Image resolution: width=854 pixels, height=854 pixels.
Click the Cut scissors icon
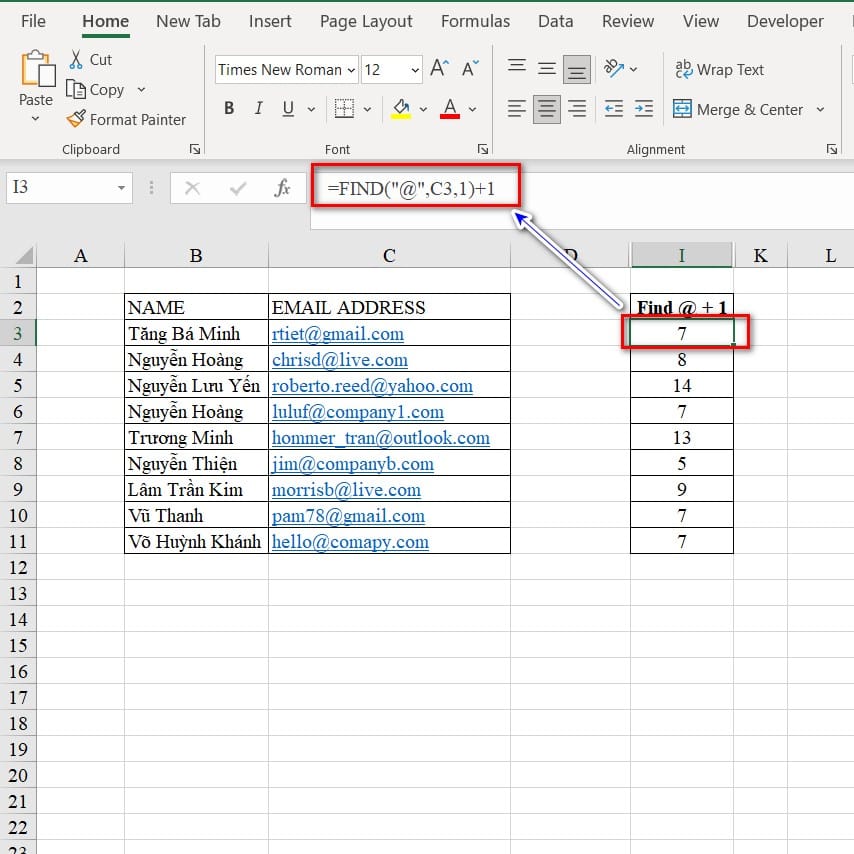[x=76, y=60]
